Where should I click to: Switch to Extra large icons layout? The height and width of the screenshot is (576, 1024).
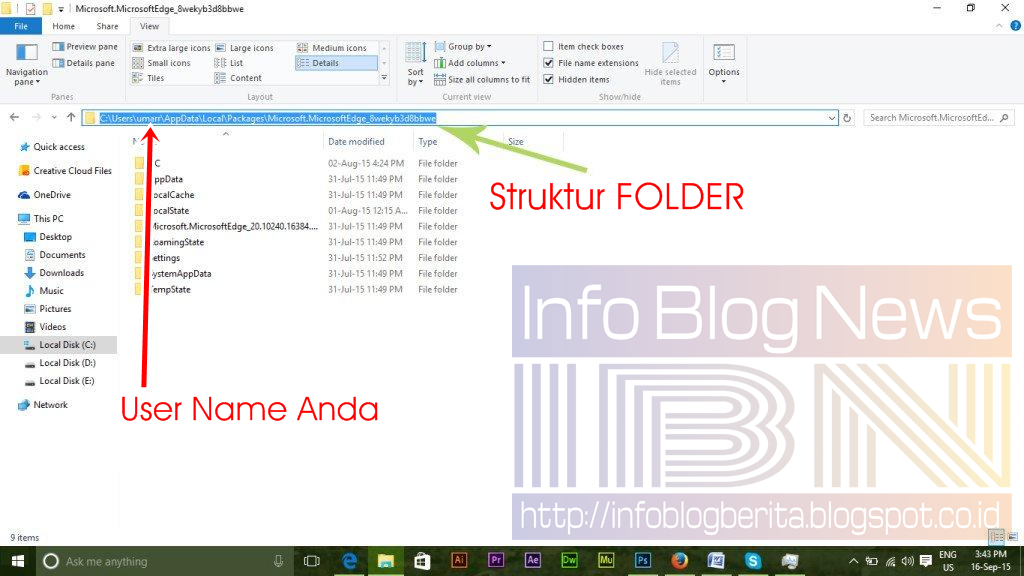point(171,48)
